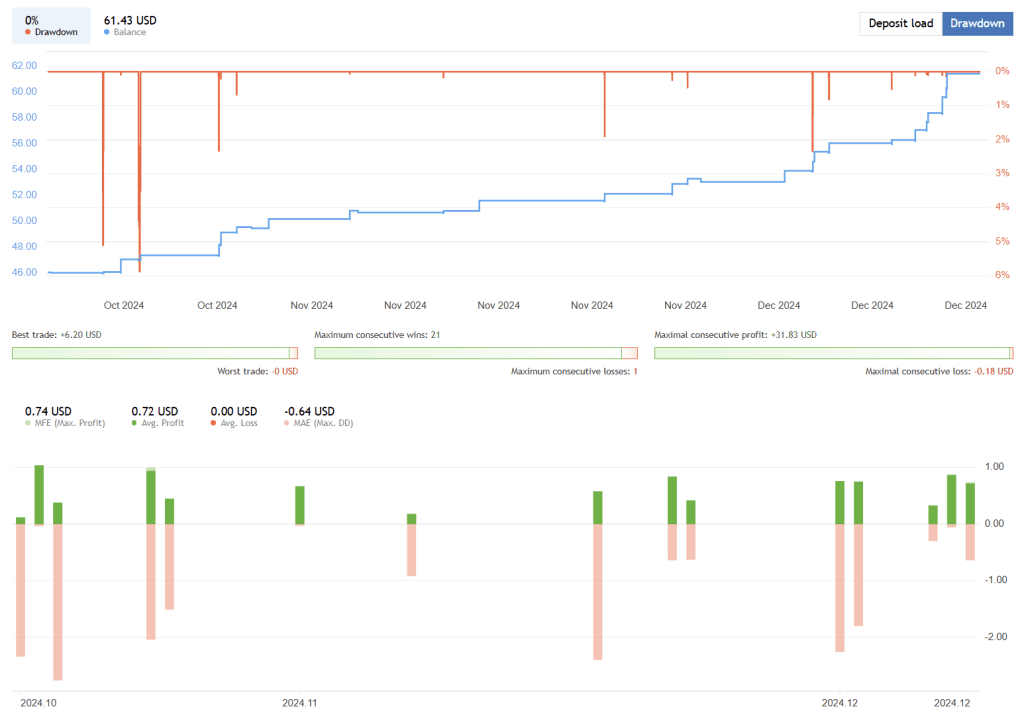
Task: Switch to the Deposit load view
Action: click(899, 23)
